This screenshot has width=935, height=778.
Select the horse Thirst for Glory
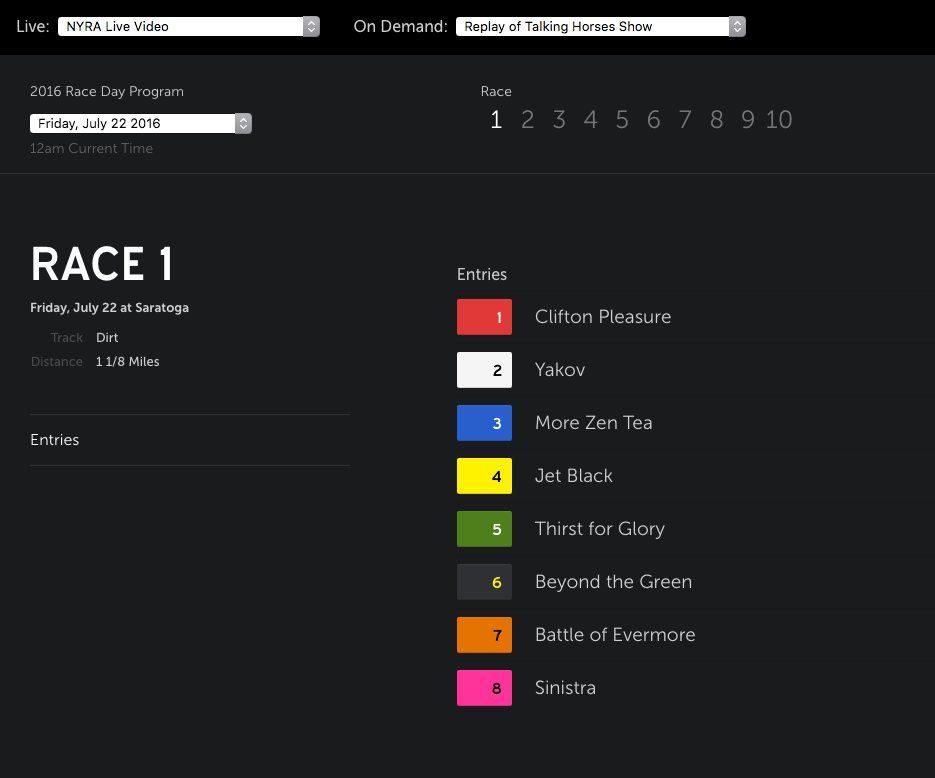click(x=599, y=529)
